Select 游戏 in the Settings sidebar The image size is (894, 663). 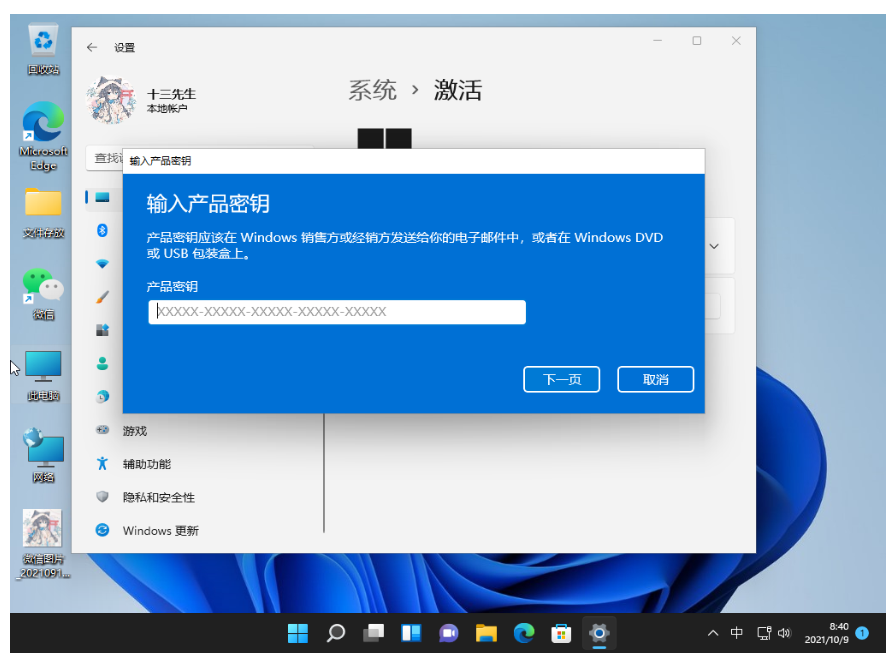click(134, 430)
